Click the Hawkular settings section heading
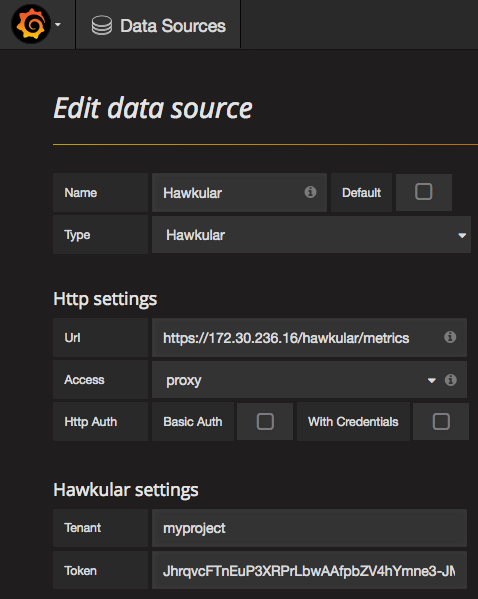 pos(126,489)
